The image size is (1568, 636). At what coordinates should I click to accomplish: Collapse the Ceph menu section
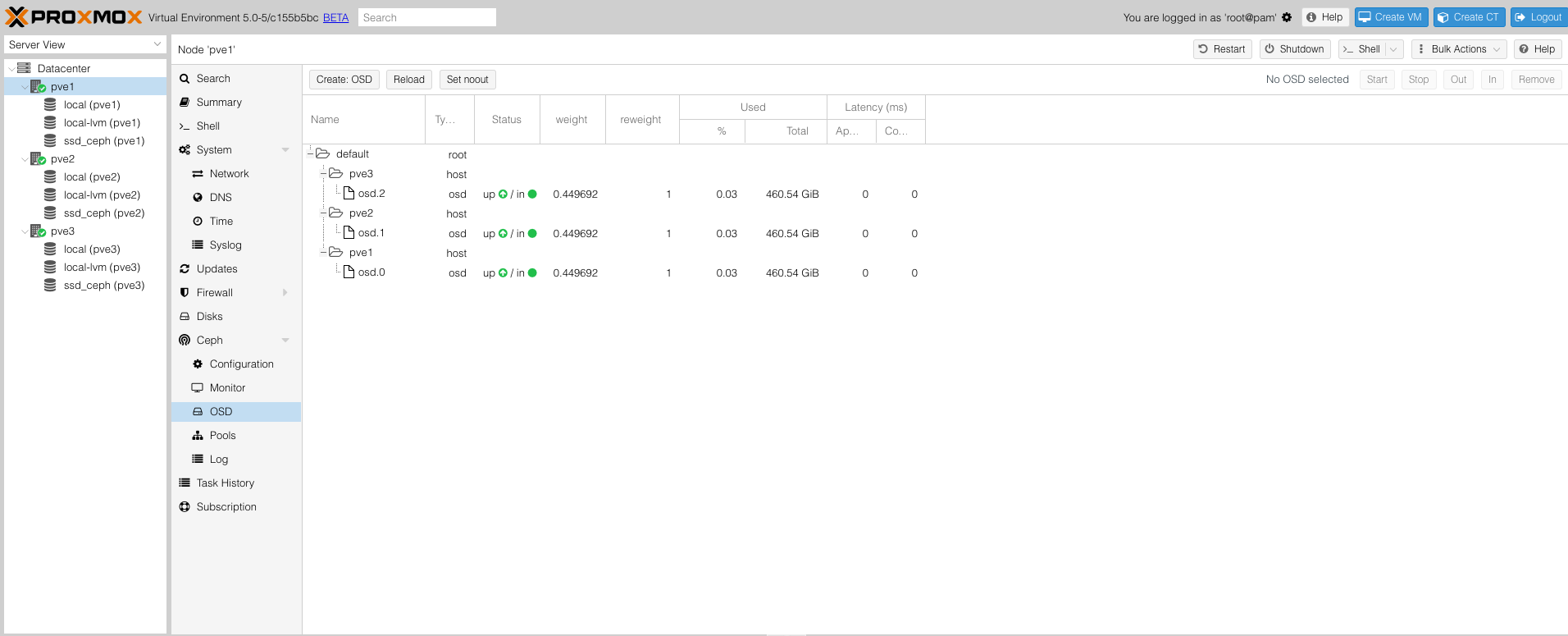click(x=285, y=341)
